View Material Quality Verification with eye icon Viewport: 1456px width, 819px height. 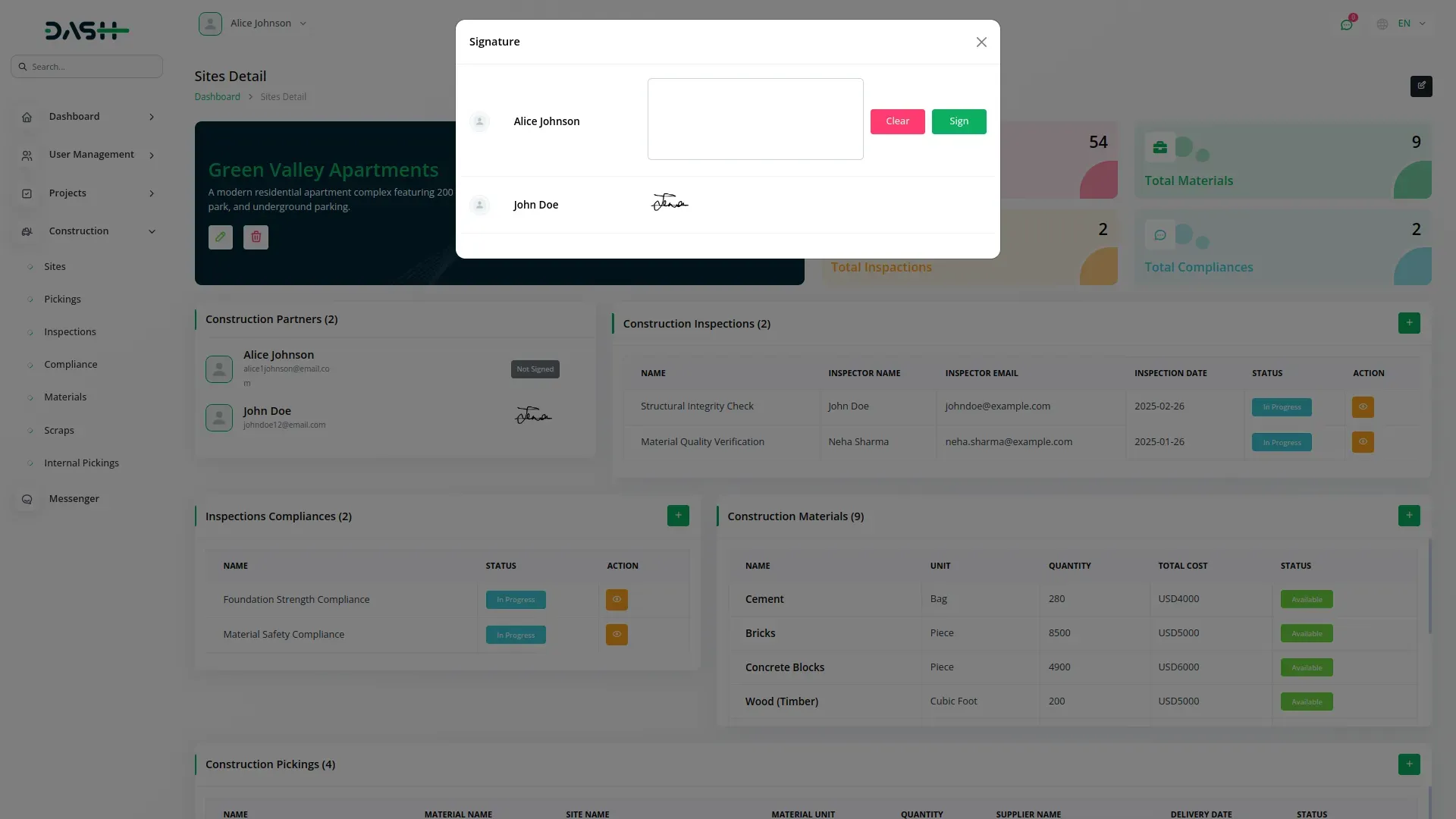coord(1363,442)
